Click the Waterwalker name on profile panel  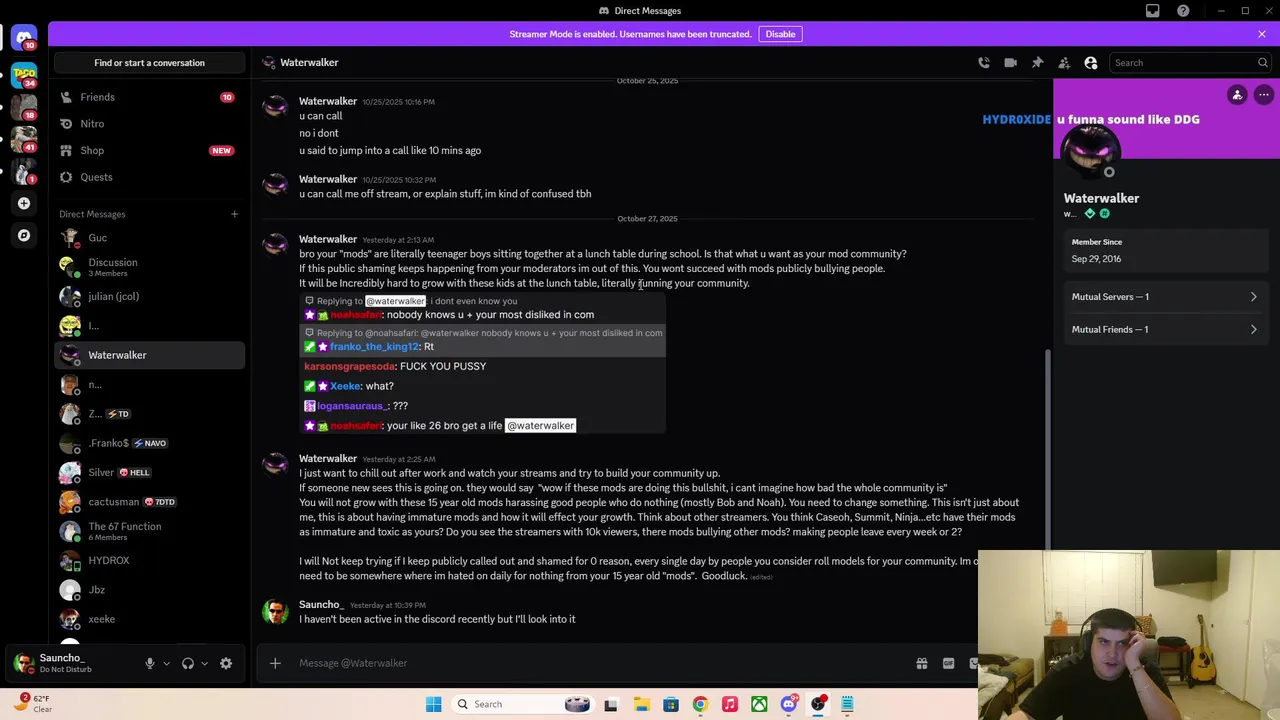[x=1101, y=198]
